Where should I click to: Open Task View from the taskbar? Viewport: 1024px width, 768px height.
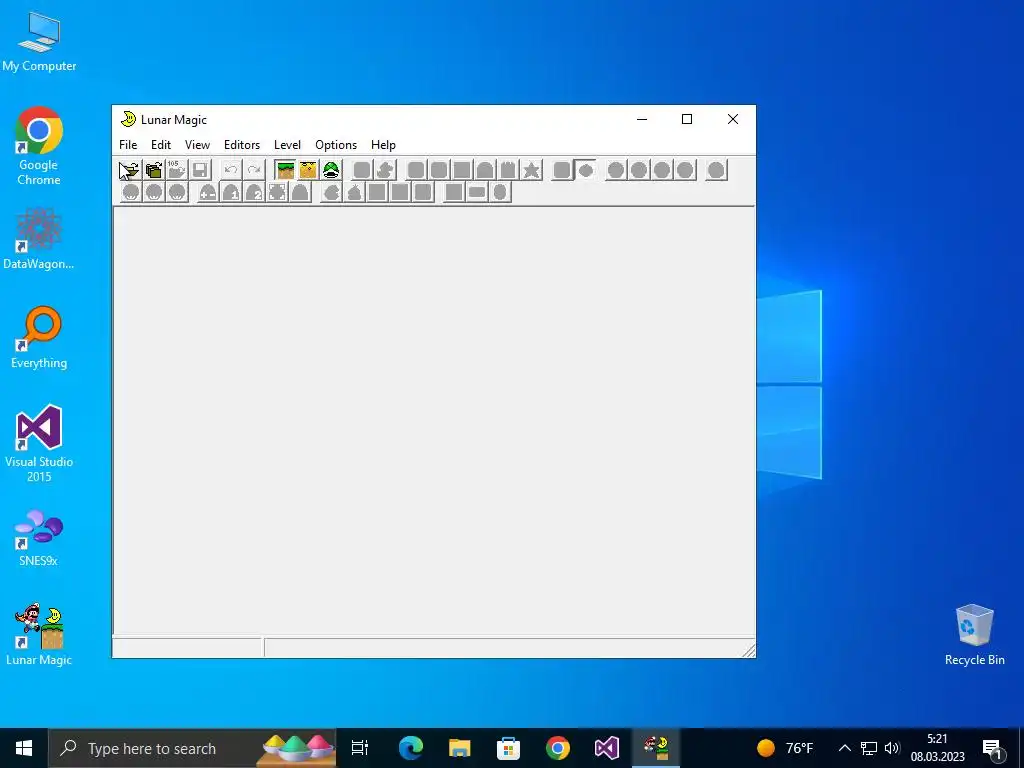tap(360, 748)
